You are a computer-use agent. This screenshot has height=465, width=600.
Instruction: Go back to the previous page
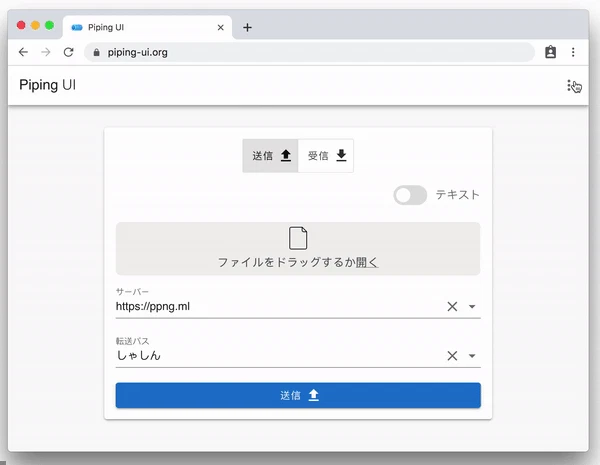23,52
